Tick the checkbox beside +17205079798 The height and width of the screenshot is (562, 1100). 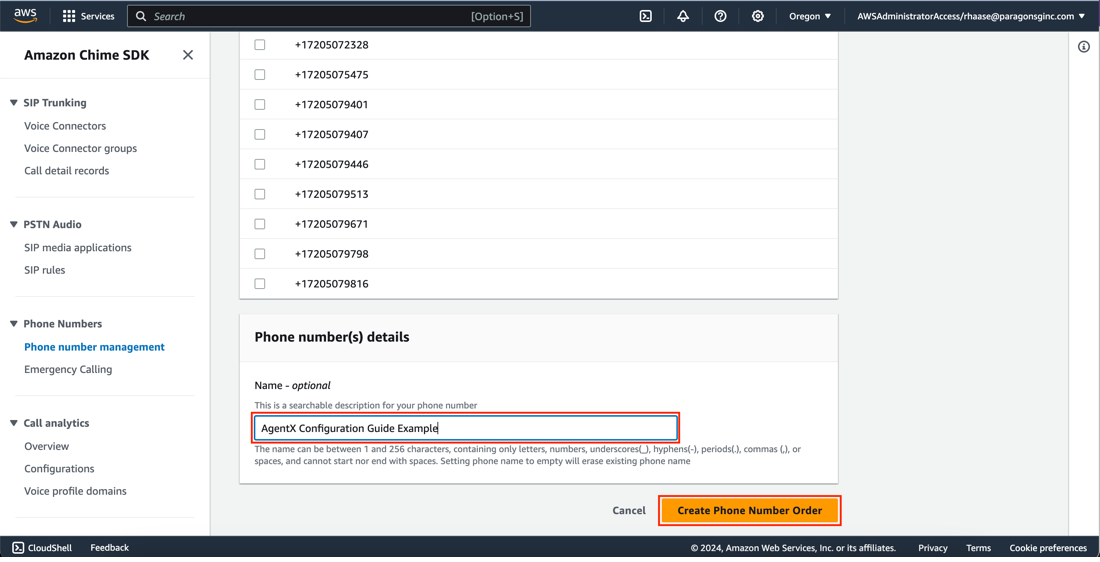[260, 253]
